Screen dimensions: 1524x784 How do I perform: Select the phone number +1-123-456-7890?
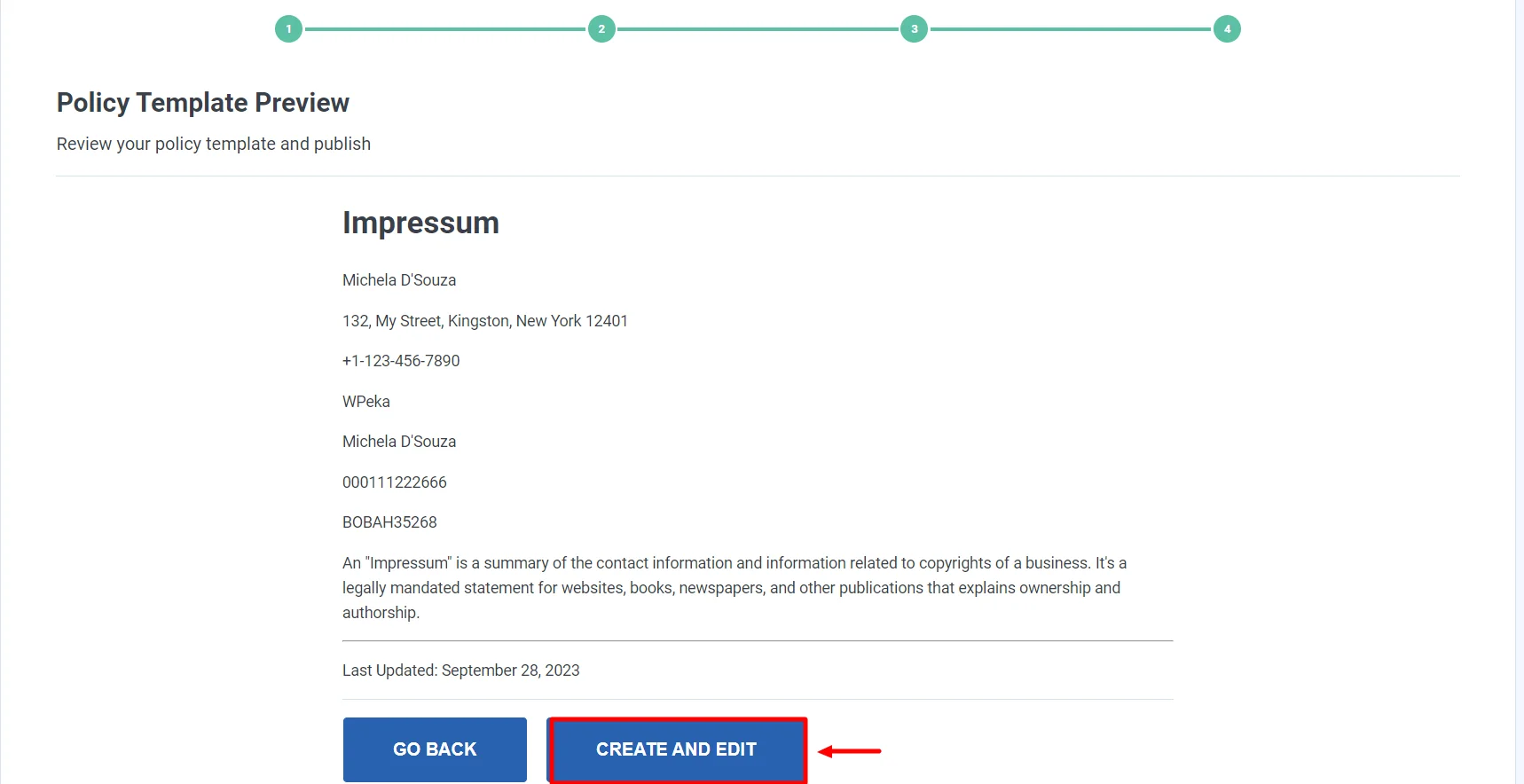click(401, 360)
